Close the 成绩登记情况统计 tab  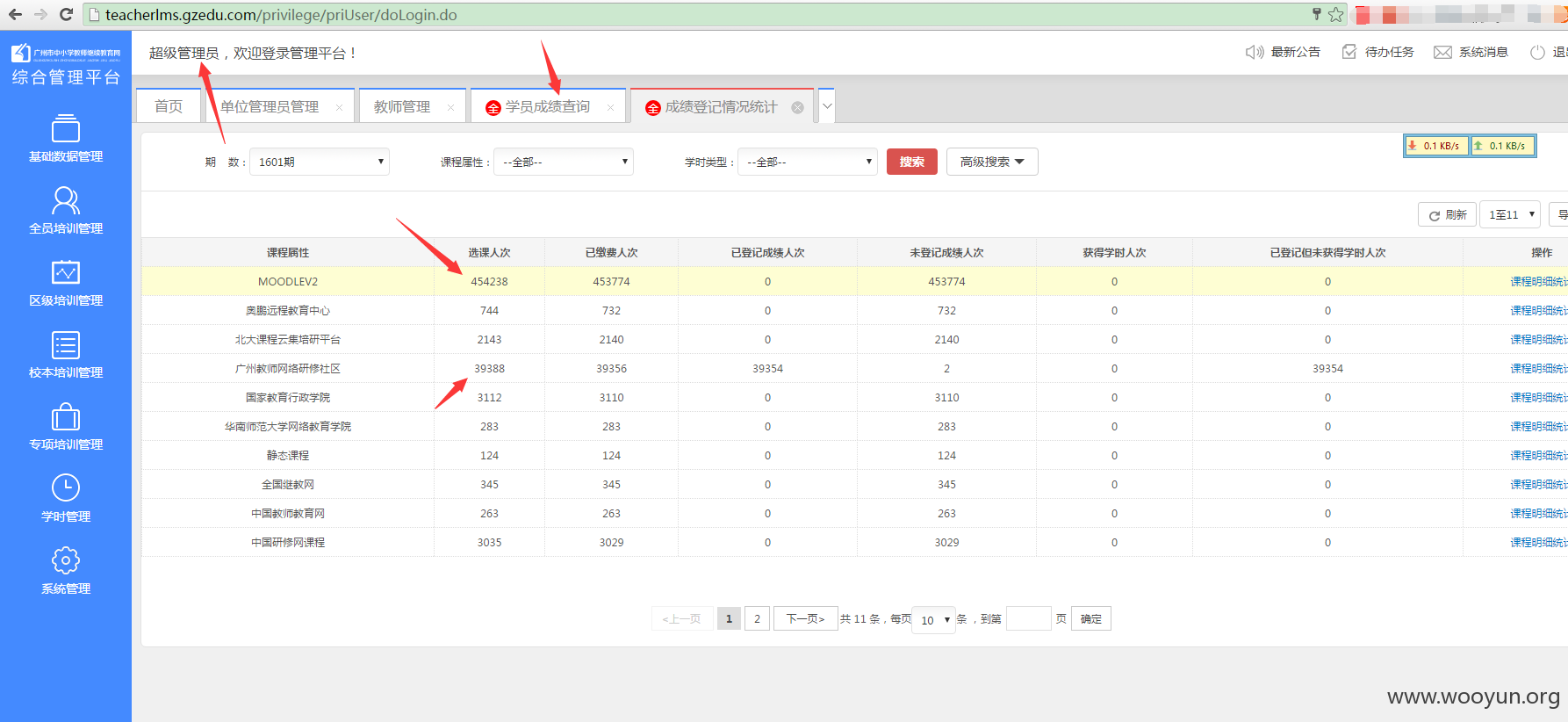coord(797,107)
